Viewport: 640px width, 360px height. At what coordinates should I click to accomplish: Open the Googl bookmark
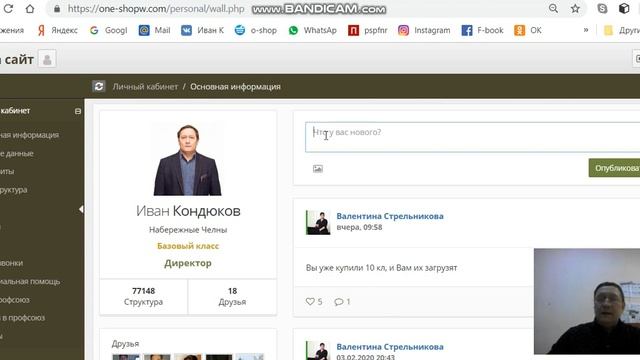coord(109,30)
